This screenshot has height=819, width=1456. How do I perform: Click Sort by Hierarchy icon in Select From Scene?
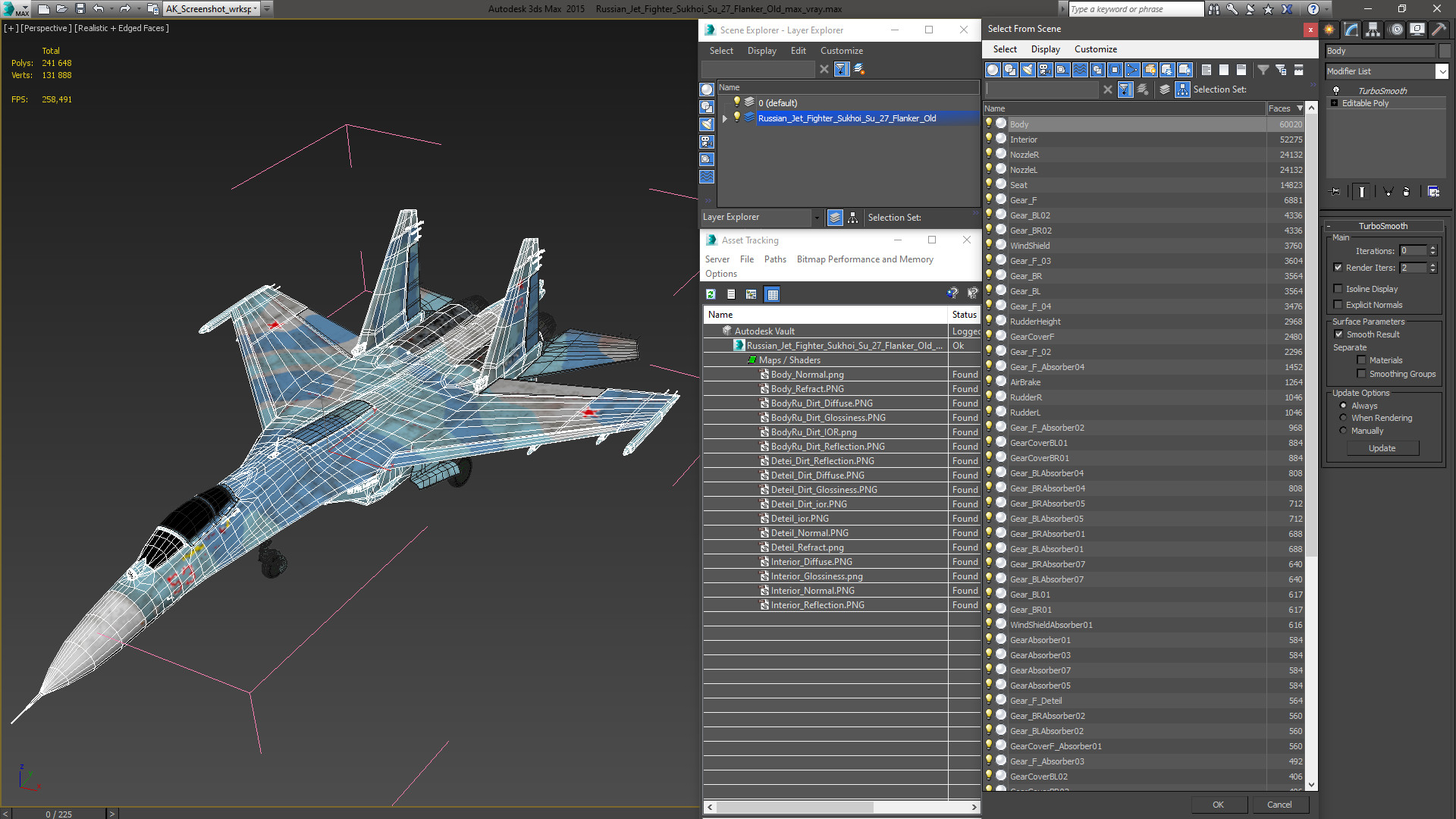click(1182, 89)
